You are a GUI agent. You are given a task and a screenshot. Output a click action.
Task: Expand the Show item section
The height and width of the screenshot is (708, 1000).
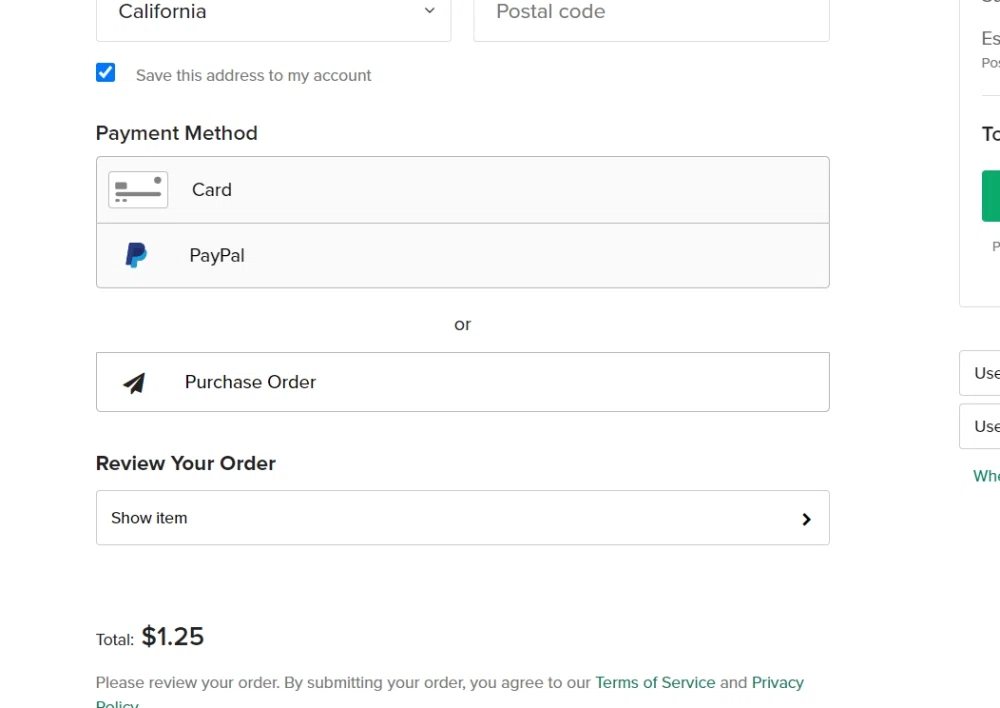click(x=462, y=518)
